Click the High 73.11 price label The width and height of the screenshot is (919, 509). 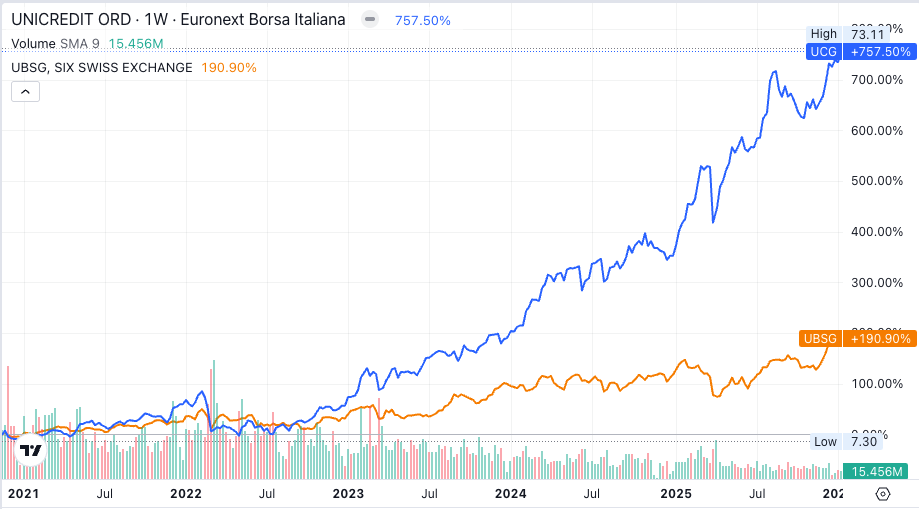pos(845,34)
